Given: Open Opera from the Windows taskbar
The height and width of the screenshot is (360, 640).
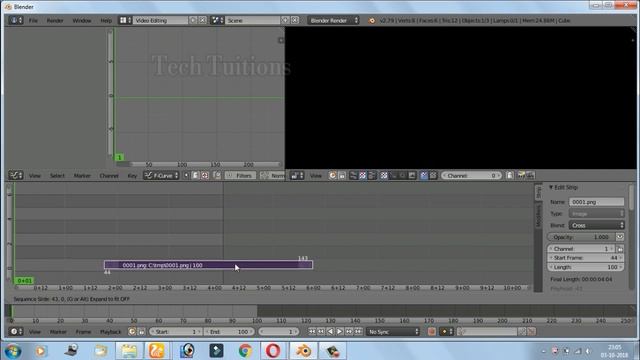Looking at the screenshot, I should [273, 351].
